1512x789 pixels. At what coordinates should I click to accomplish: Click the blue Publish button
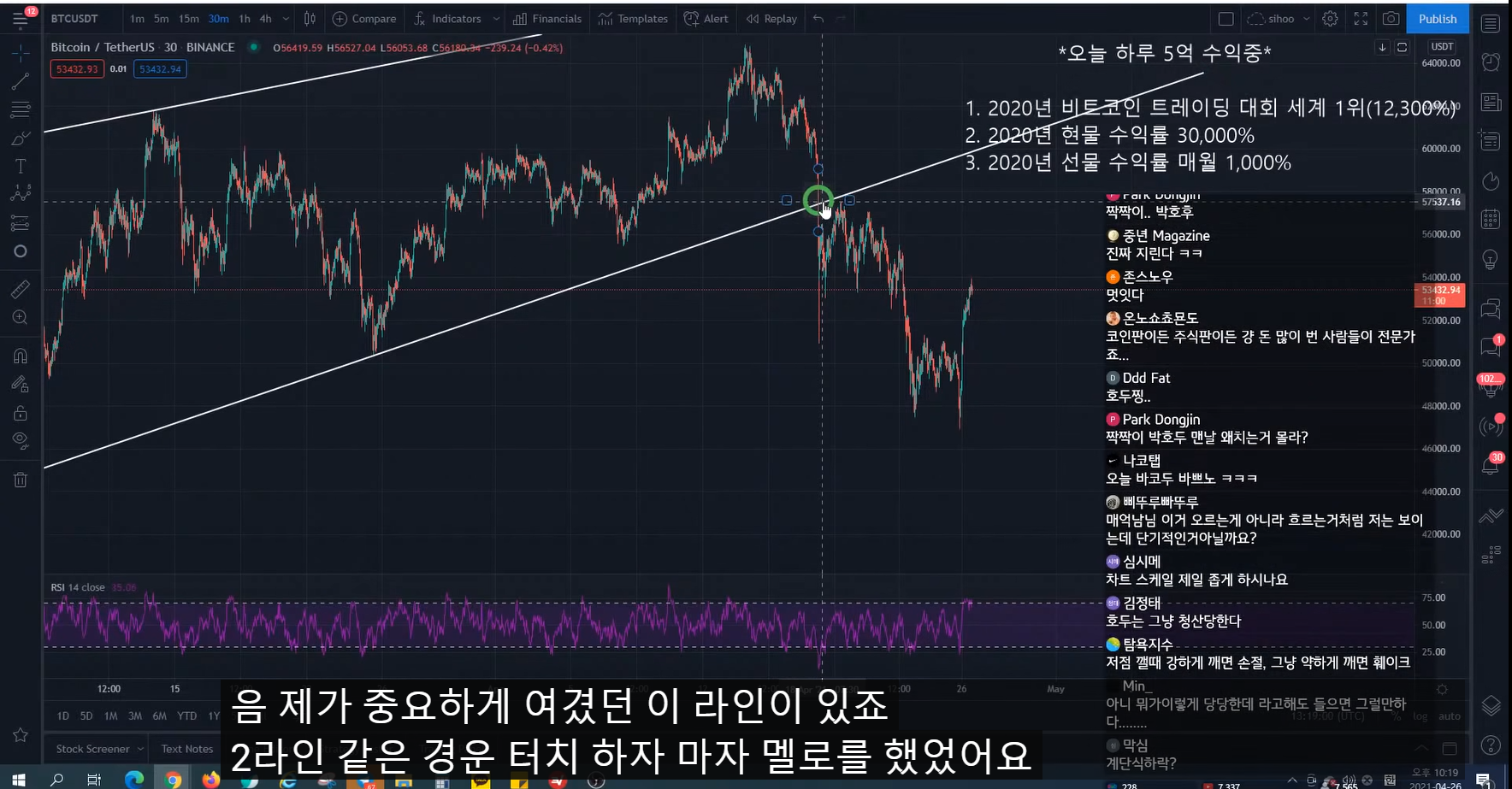(1438, 19)
